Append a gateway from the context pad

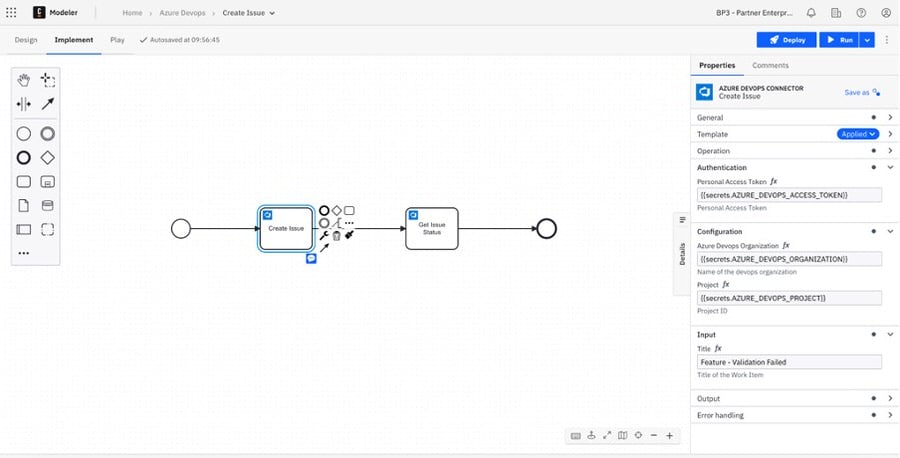[x=337, y=211]
